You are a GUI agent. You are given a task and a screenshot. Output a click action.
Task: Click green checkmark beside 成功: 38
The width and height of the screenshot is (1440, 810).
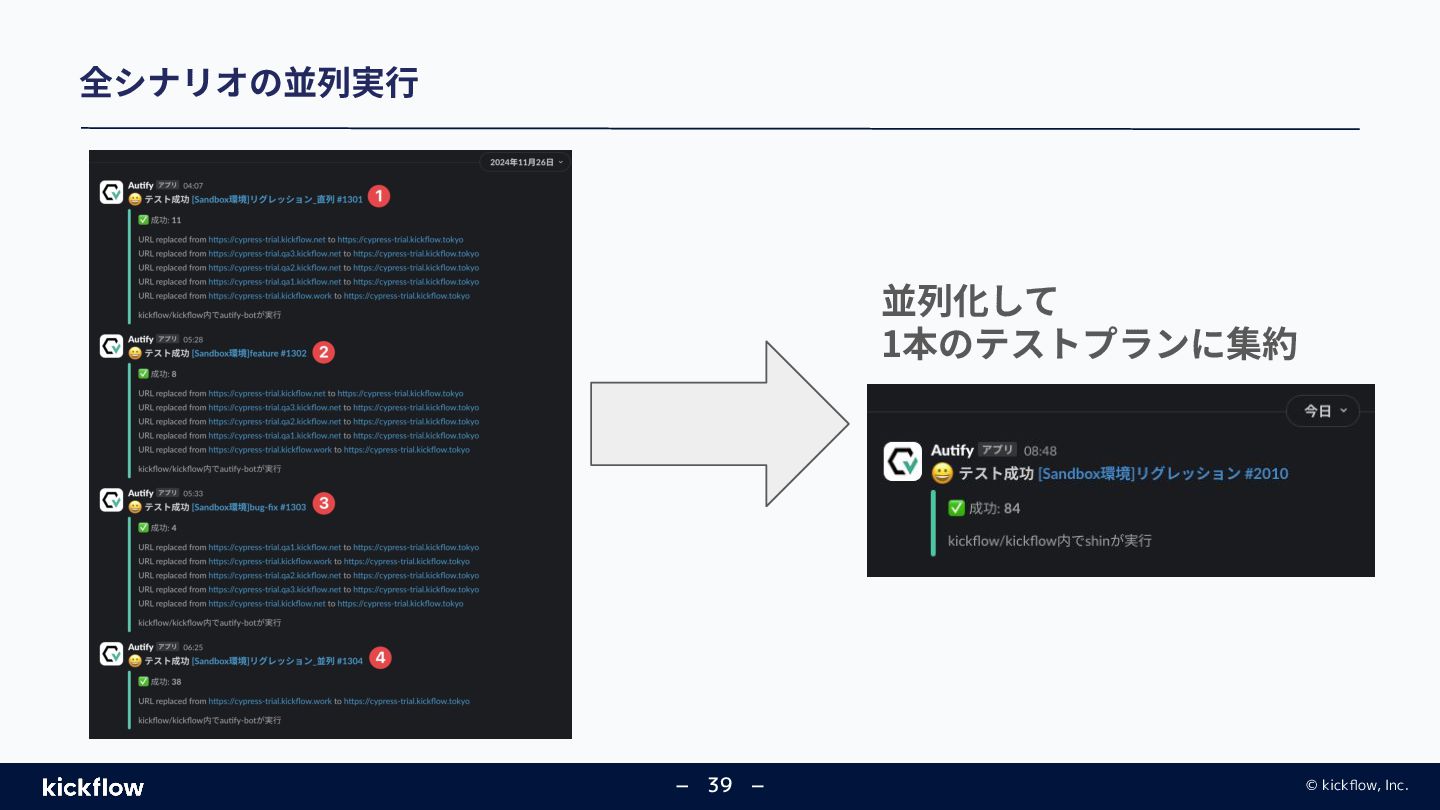pos(143,682)
